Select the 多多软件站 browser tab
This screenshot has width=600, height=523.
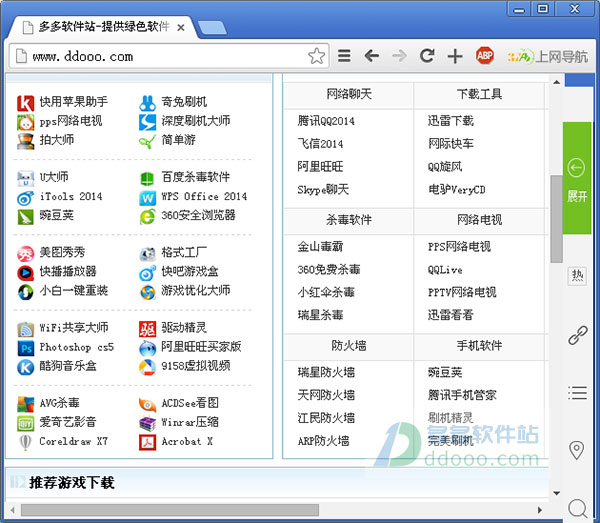tap(103, 27)
